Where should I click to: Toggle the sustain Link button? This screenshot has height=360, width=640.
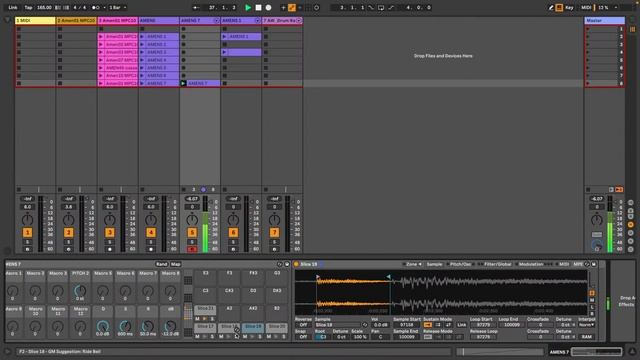[x=461, y=325]
